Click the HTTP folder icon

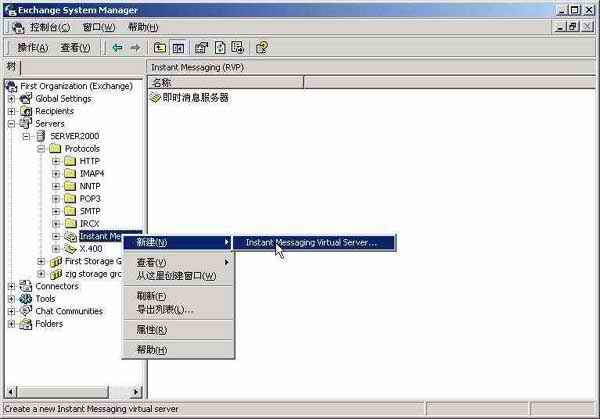[70, 161]
